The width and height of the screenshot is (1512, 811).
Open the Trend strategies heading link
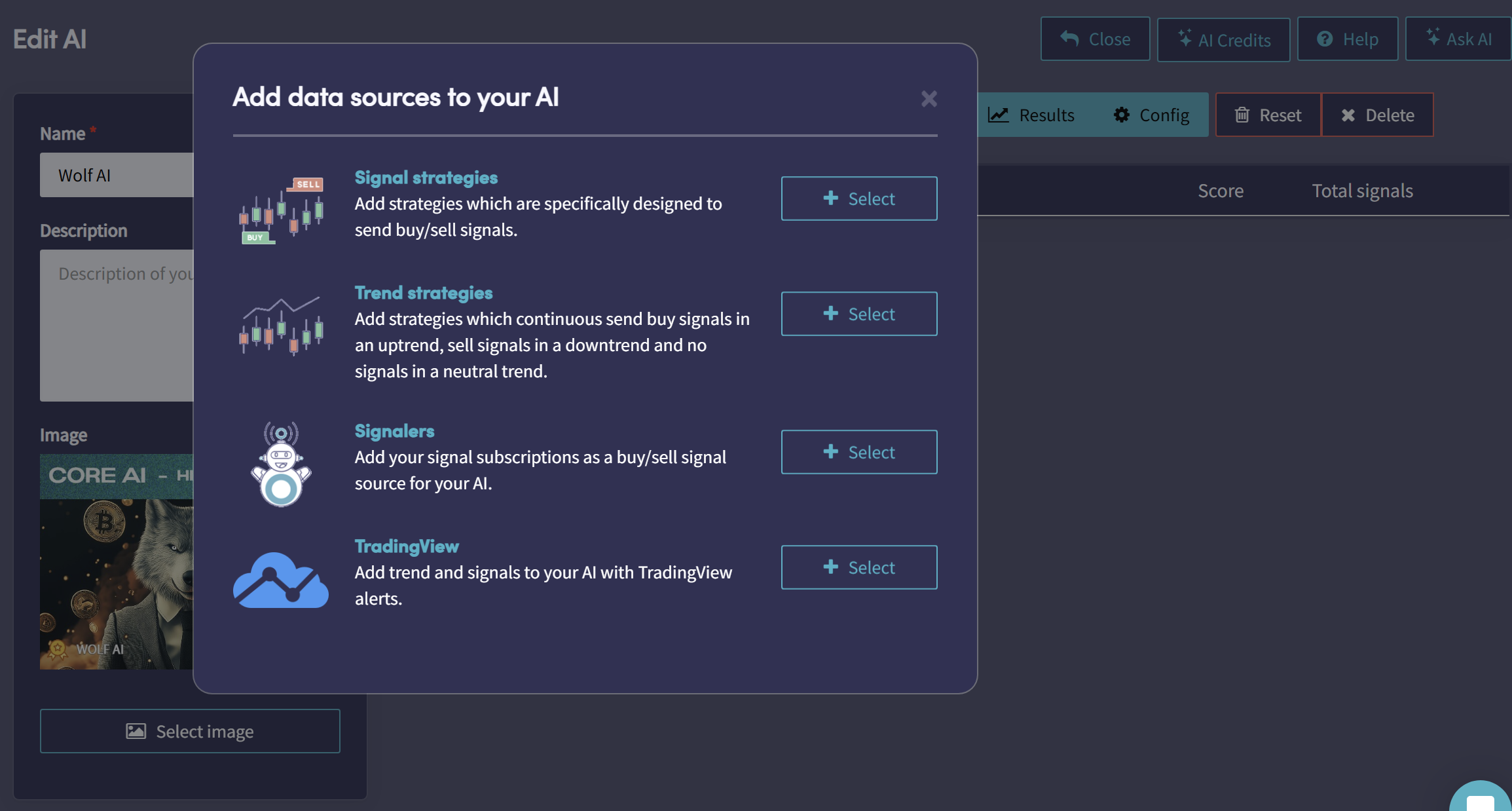(x=424, y=293)
